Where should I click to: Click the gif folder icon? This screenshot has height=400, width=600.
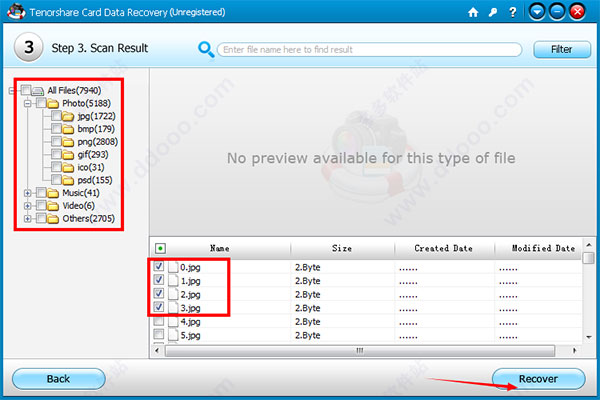click(x=68, y=155)
